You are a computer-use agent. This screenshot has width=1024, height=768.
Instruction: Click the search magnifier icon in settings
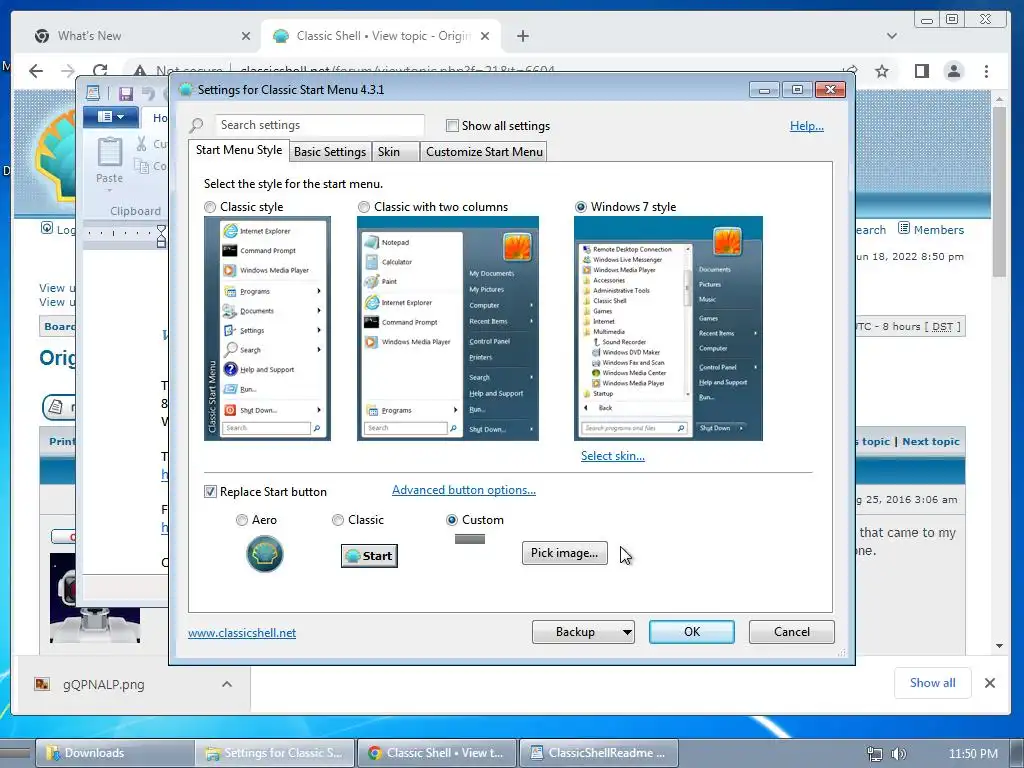(196, 125)
